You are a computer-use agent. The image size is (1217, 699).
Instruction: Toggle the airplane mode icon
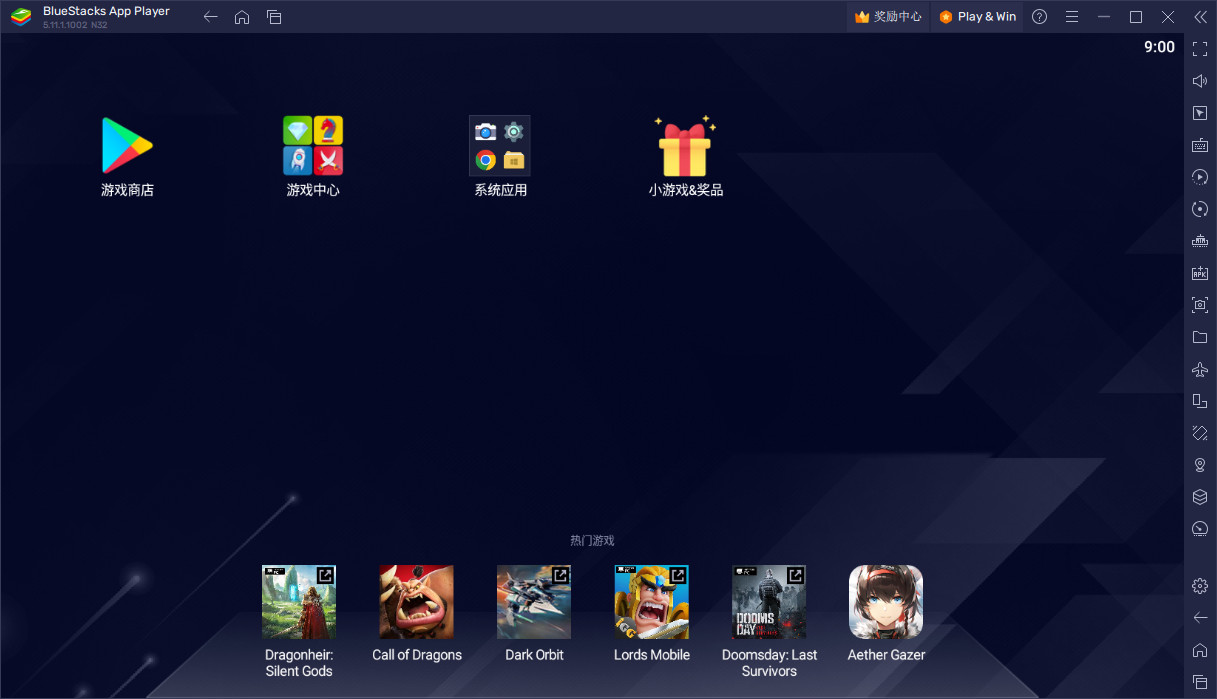pos(1200,369)
